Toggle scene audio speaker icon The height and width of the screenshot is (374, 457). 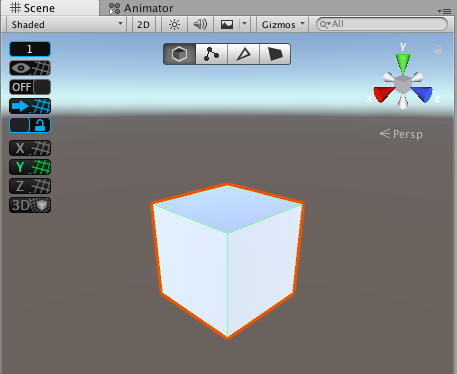coord(200,25)
